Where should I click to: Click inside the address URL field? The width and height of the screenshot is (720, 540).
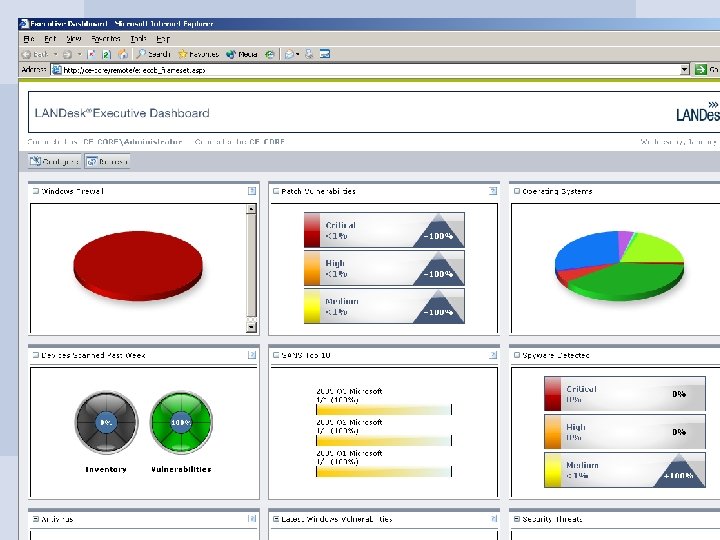[370, 70]
